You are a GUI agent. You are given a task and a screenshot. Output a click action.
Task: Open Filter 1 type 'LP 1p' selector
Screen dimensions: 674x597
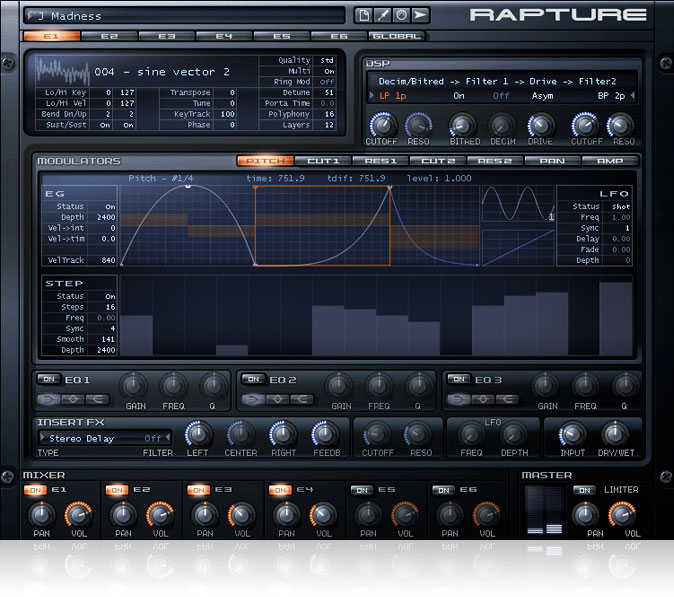(x=392, y=96)
